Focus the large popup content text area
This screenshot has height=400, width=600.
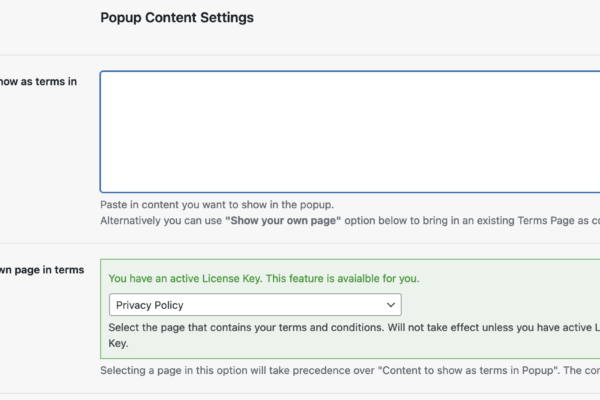click(350, 132)
